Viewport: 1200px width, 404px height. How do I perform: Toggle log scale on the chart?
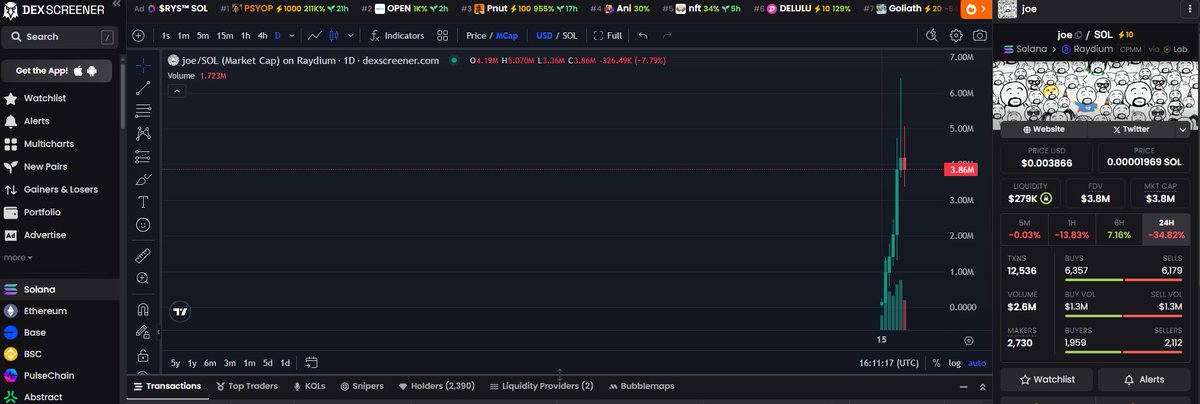click(x=954, y=363)
